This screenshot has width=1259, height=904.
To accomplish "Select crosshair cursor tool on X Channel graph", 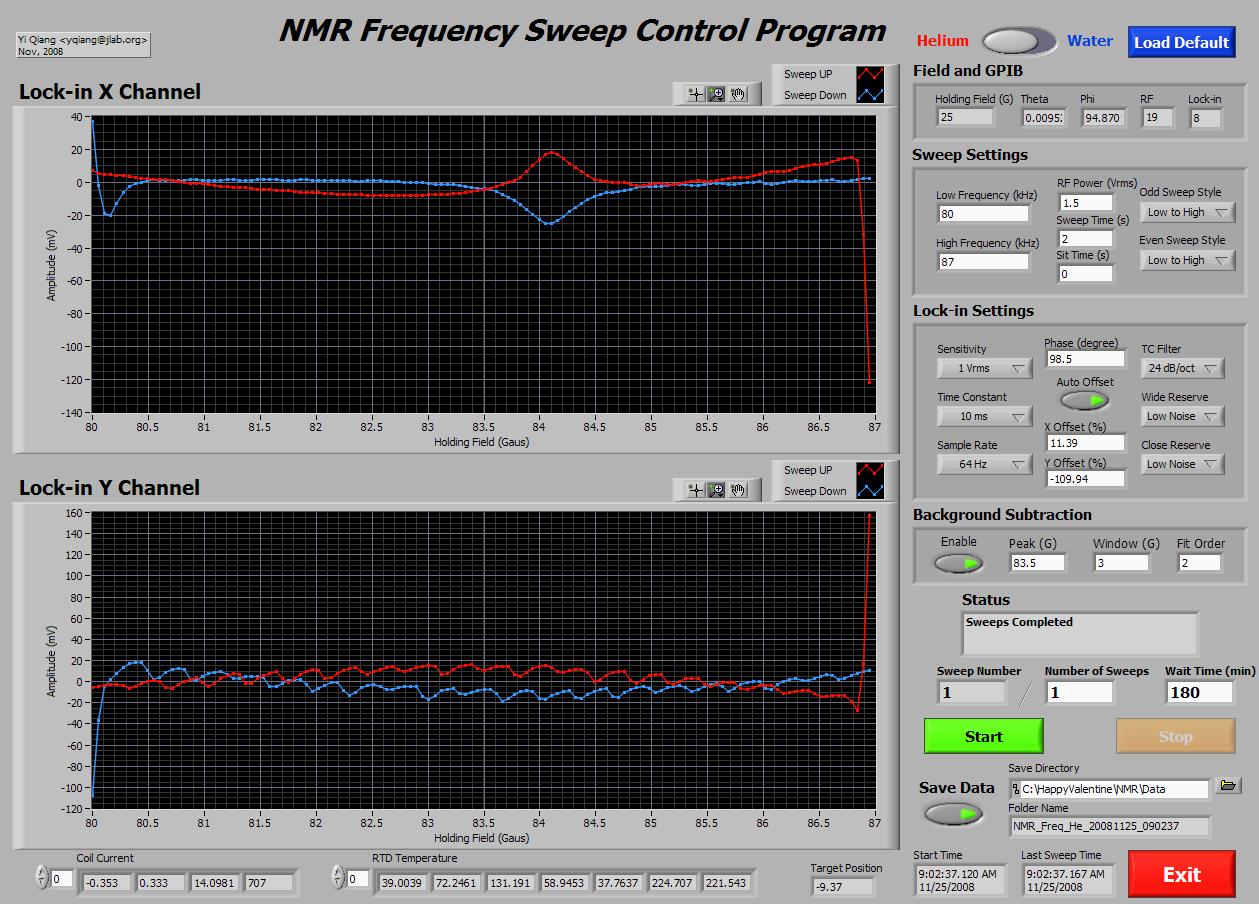I will [x=696, y=95].
